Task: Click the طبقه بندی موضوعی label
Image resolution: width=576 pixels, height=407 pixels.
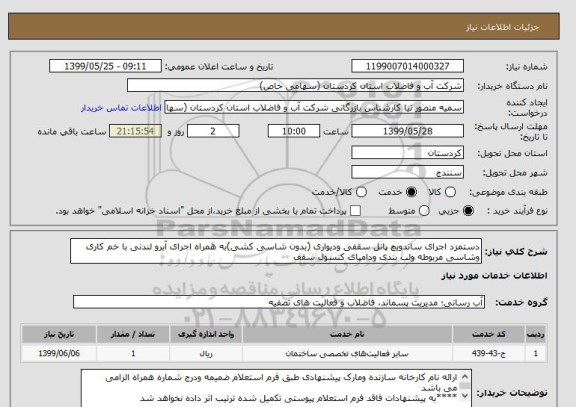Action: [508, 192]
